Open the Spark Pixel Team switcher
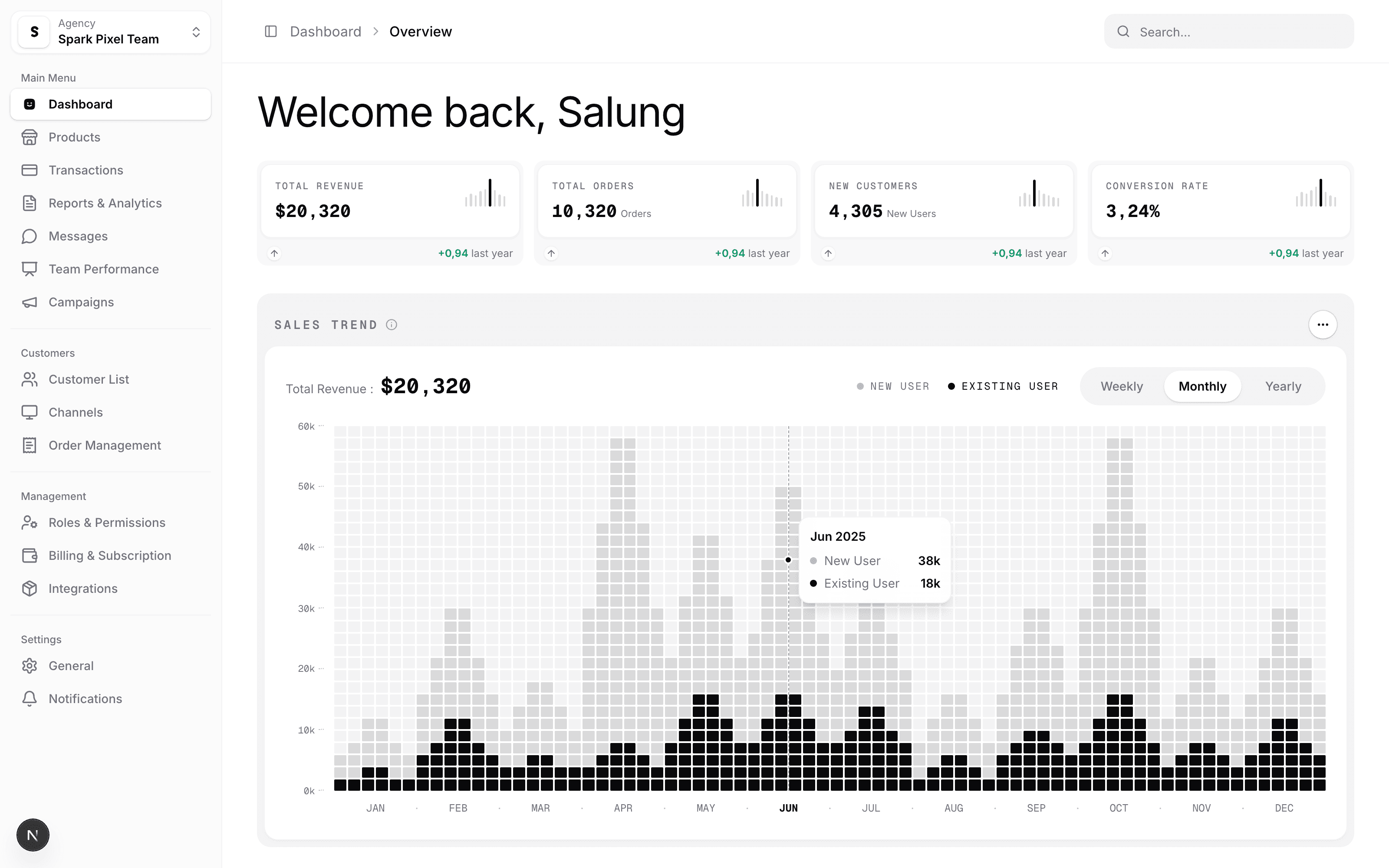 point(111,32)
